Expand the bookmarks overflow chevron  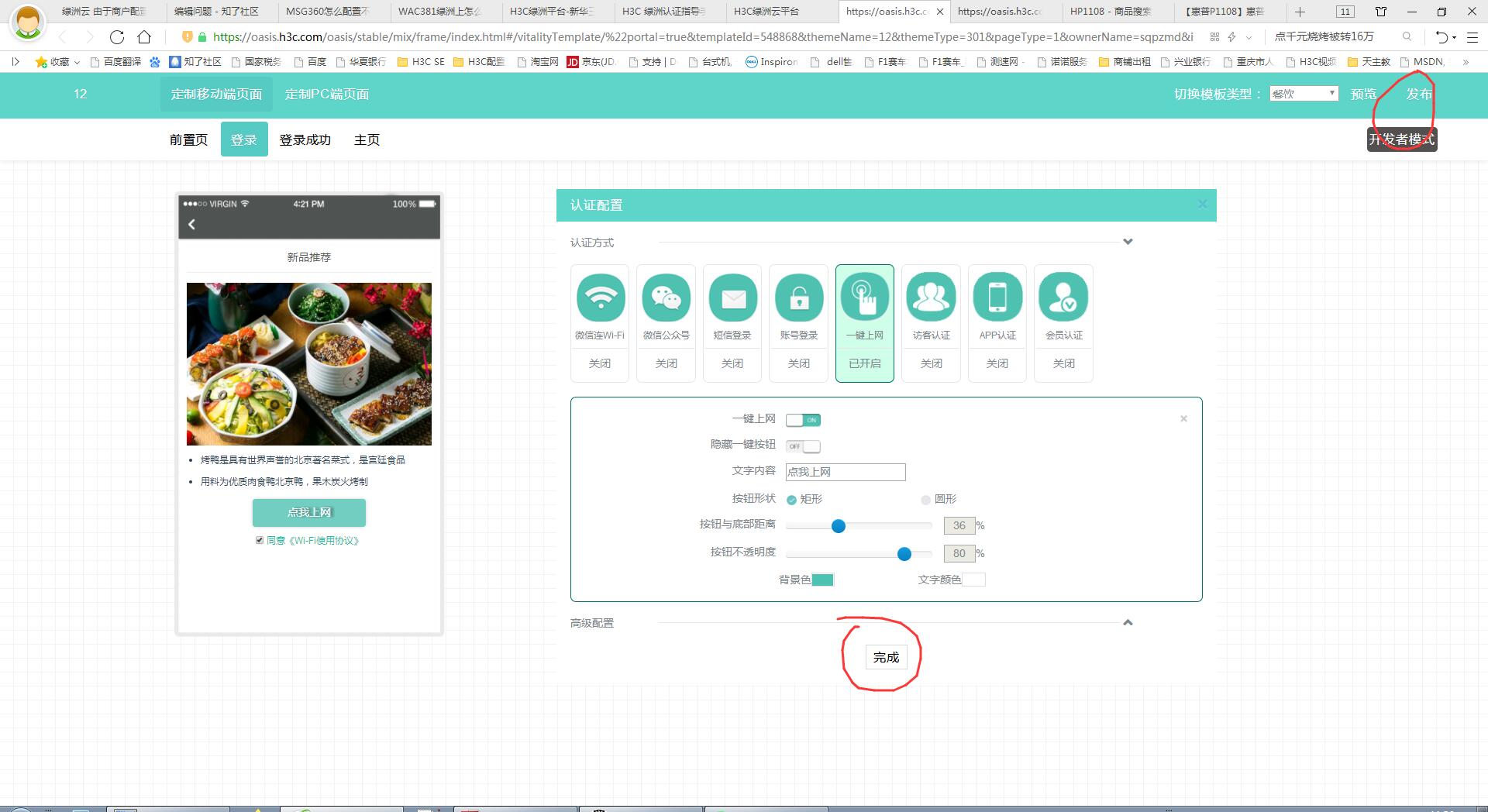coord(1465,62)
